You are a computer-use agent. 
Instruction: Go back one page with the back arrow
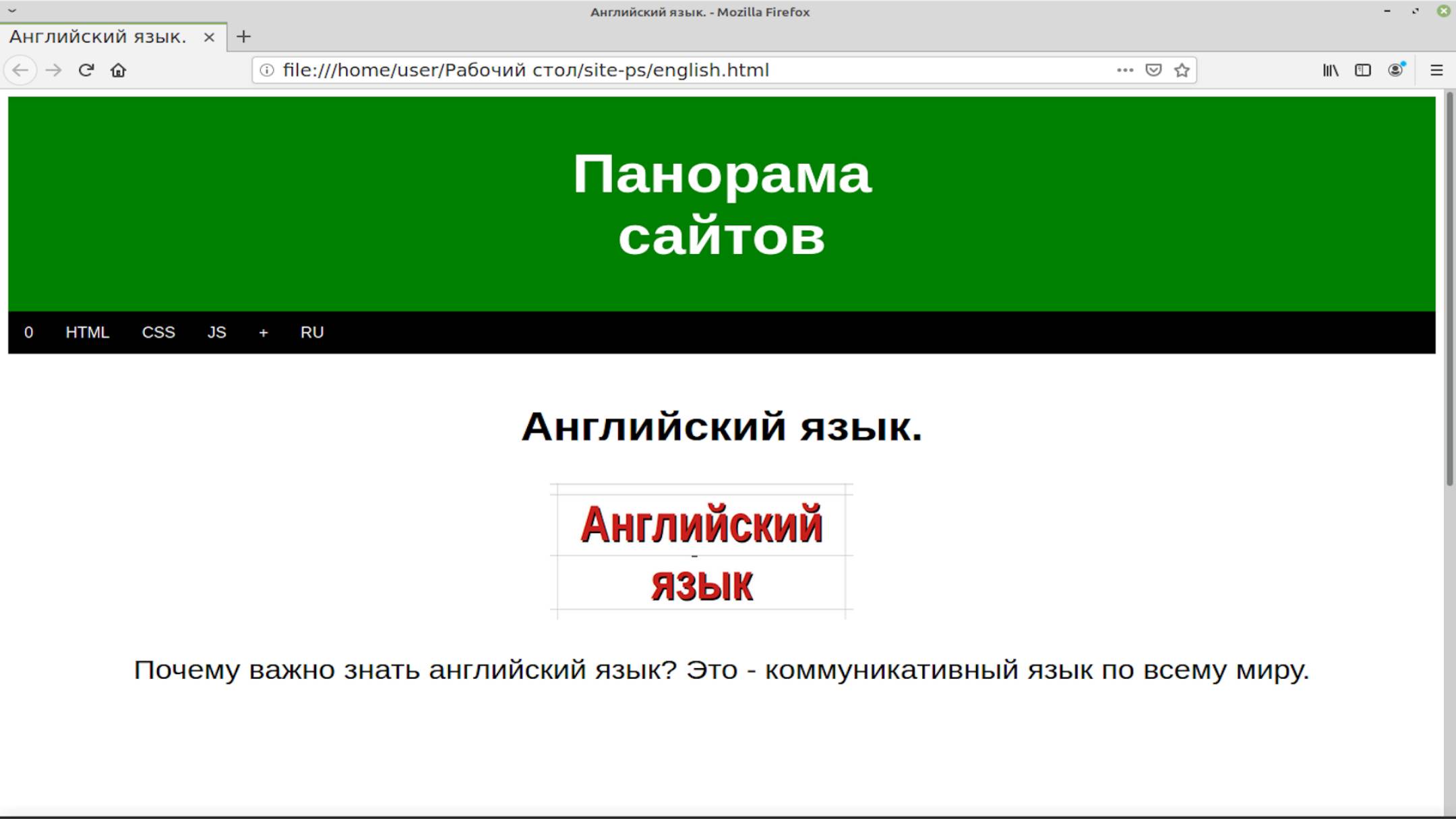[21, 70]
